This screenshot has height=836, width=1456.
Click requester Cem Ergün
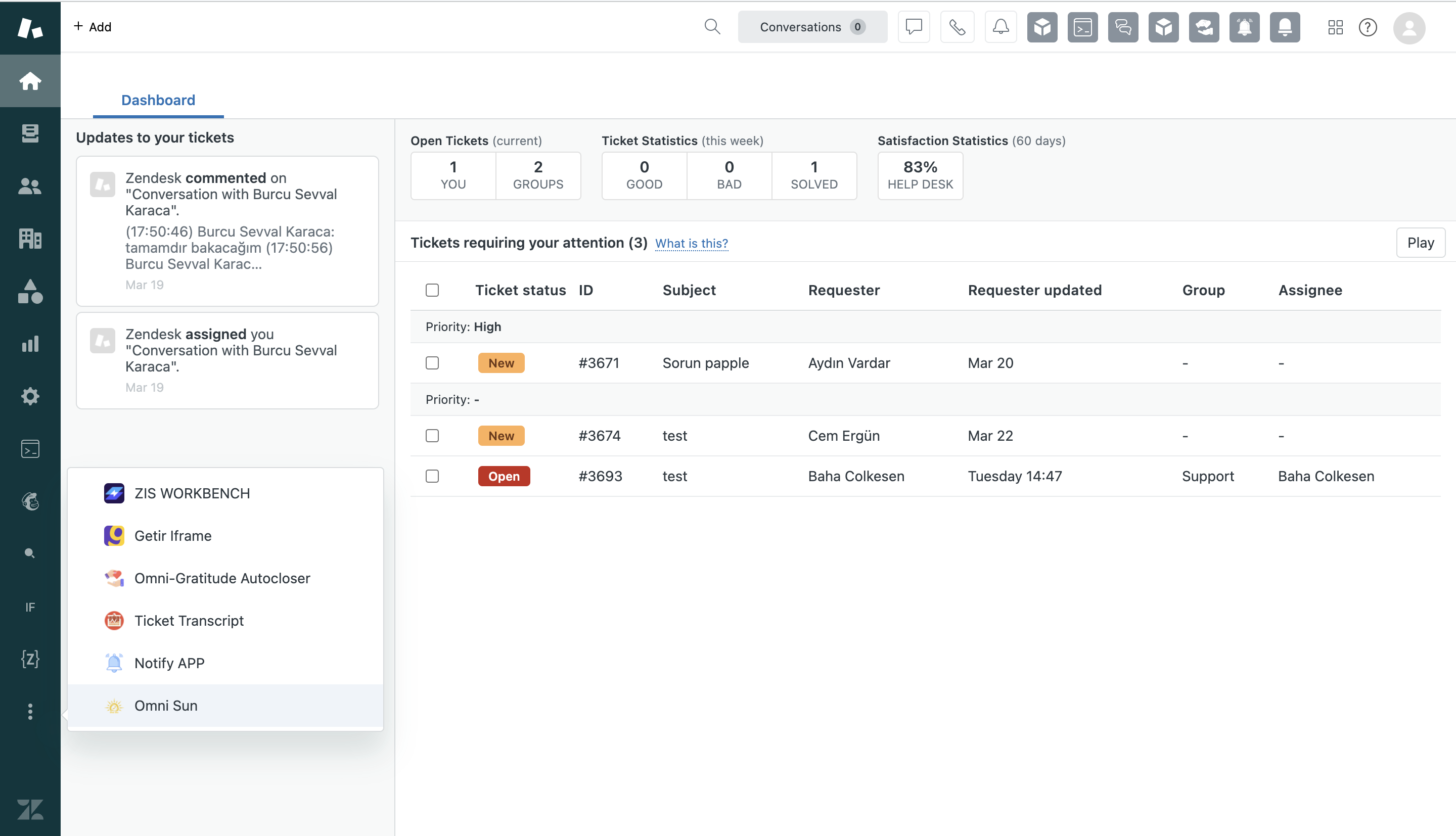[x=843, y=436]
